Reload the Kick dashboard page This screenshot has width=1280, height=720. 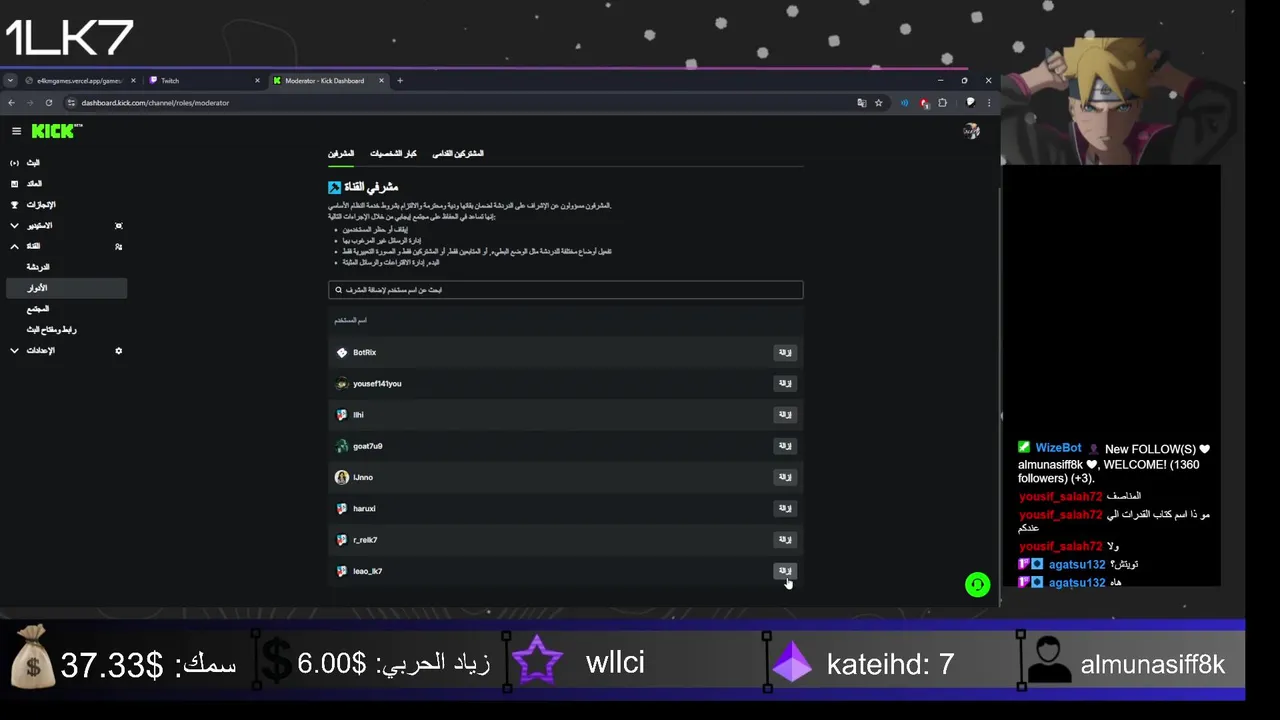(48, 103)
